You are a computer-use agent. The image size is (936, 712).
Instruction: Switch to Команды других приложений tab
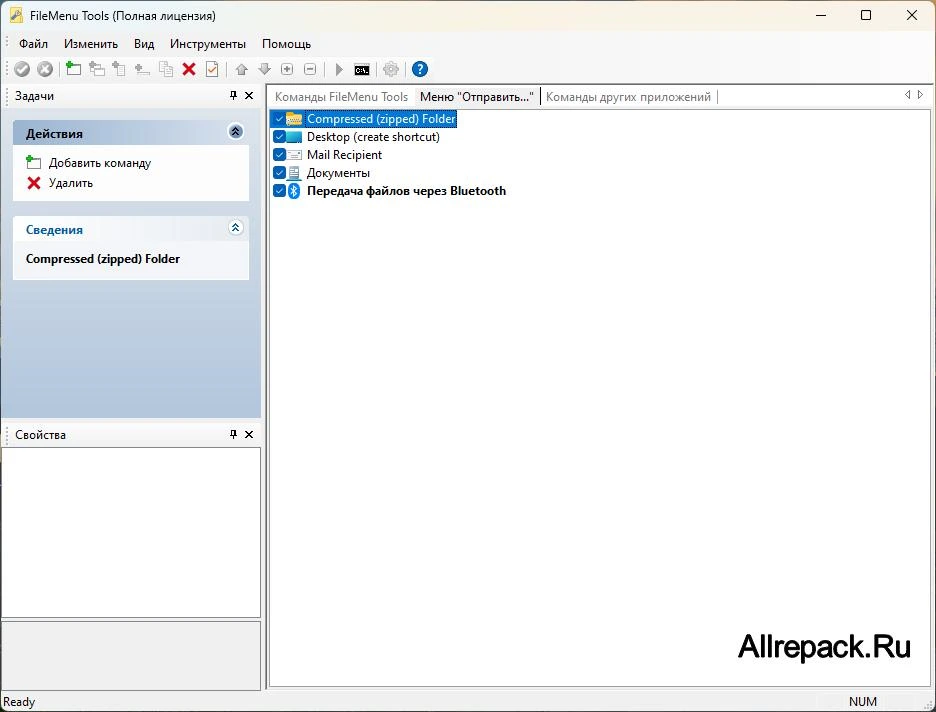[x=629, y=97]
